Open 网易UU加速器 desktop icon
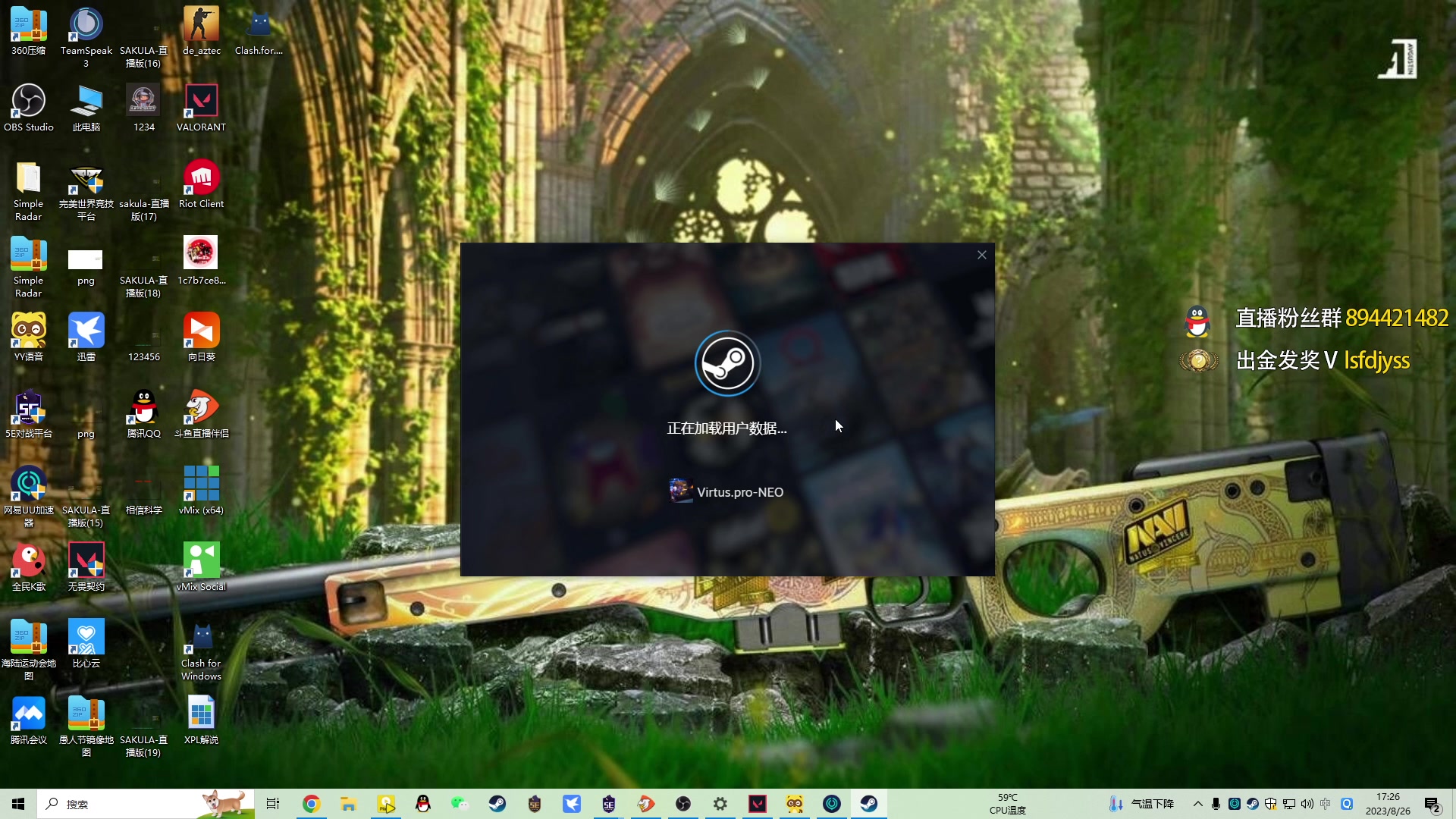This screenshot has height=819, width=1456. [x=29, y=497]
